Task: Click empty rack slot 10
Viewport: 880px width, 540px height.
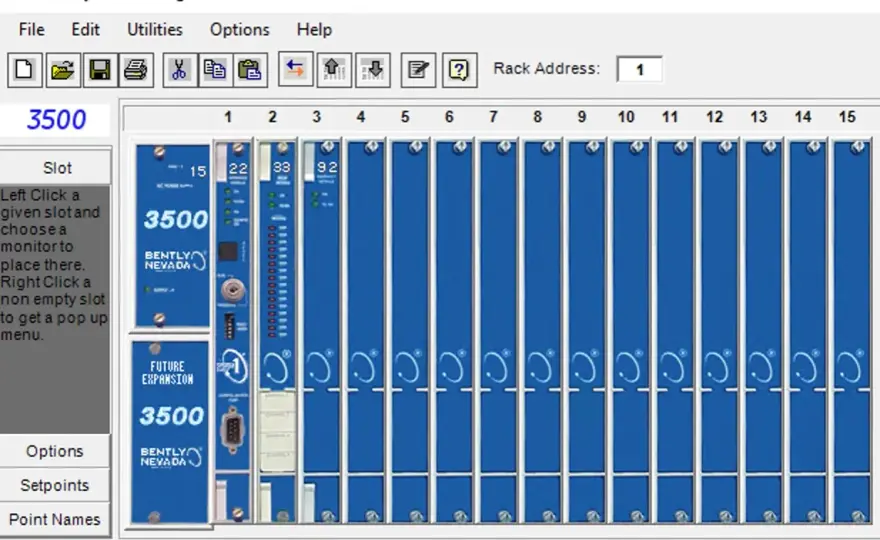Action: (631, 331)
